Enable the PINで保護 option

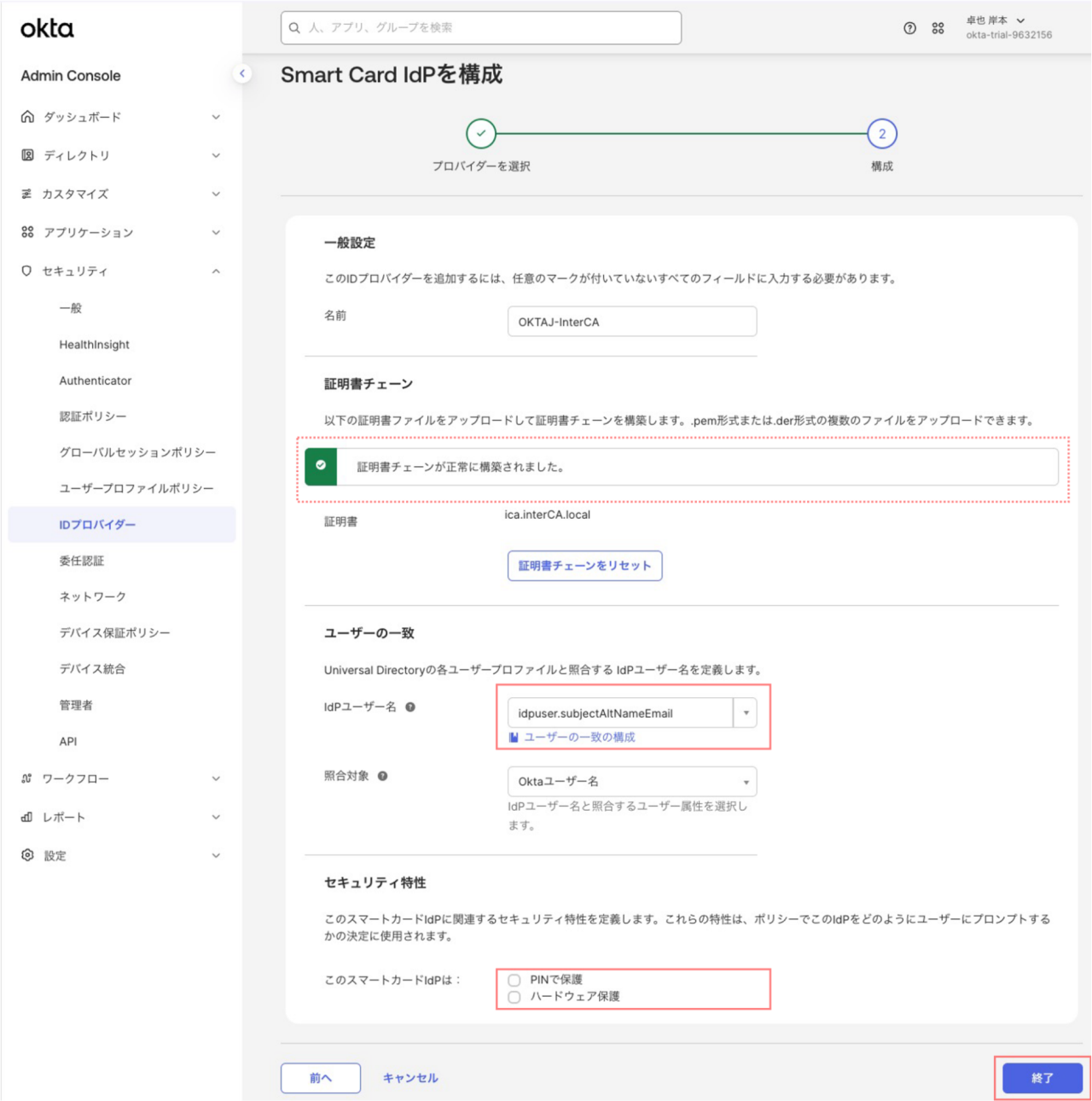[514, 980]
